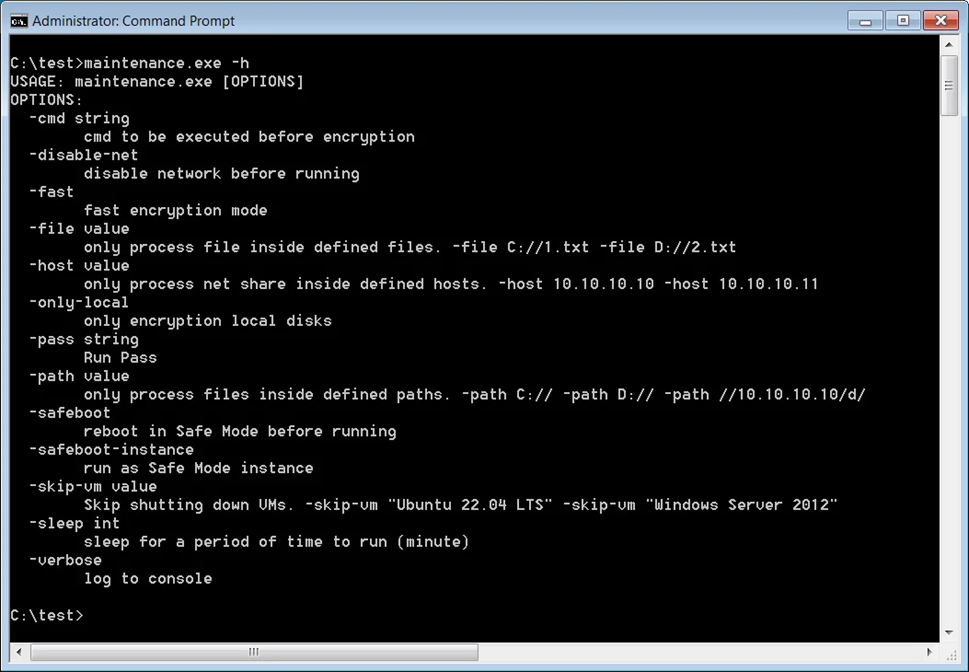969x672 pixels.
Task: Click the "-verbose" option text
Action: [66, 560]
